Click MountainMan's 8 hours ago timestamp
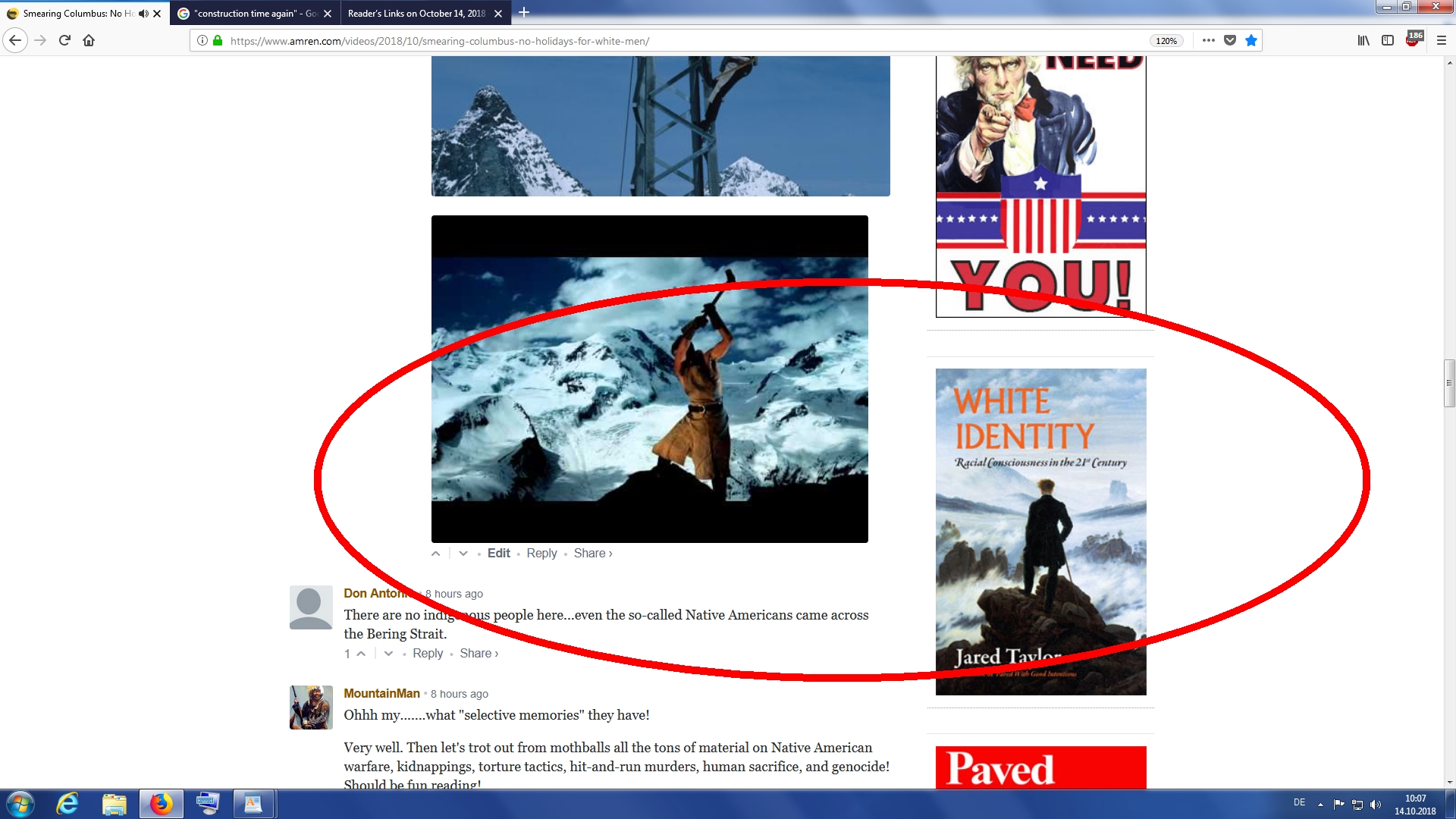Screen dimensions: 1456x819 pyautogui.click(x=460, y=694)
